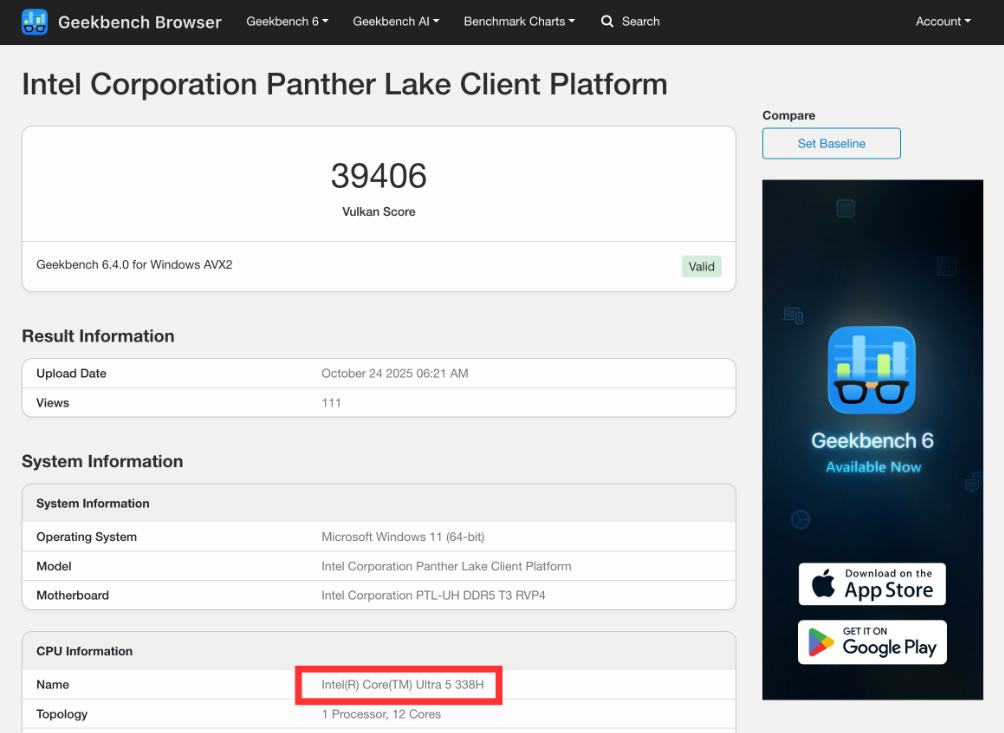Viewport: 1004px width, 733px height.
Task: Click the Set Baseline button
Action: tap(831, 143)
